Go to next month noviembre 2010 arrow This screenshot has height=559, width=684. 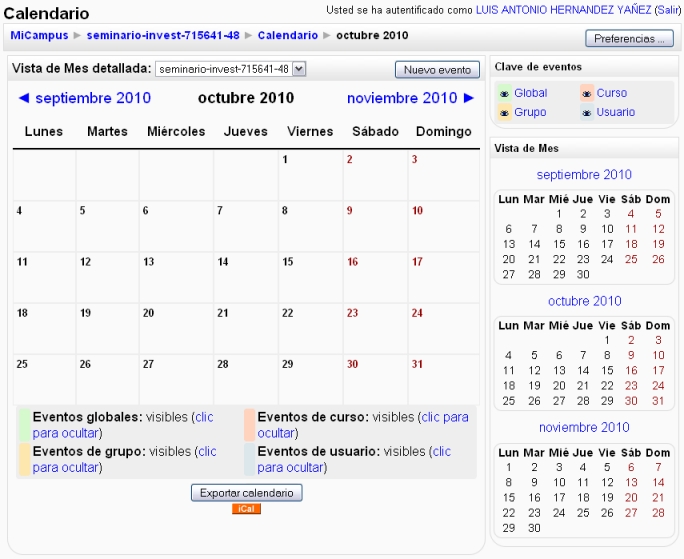(x=469, y=98)
